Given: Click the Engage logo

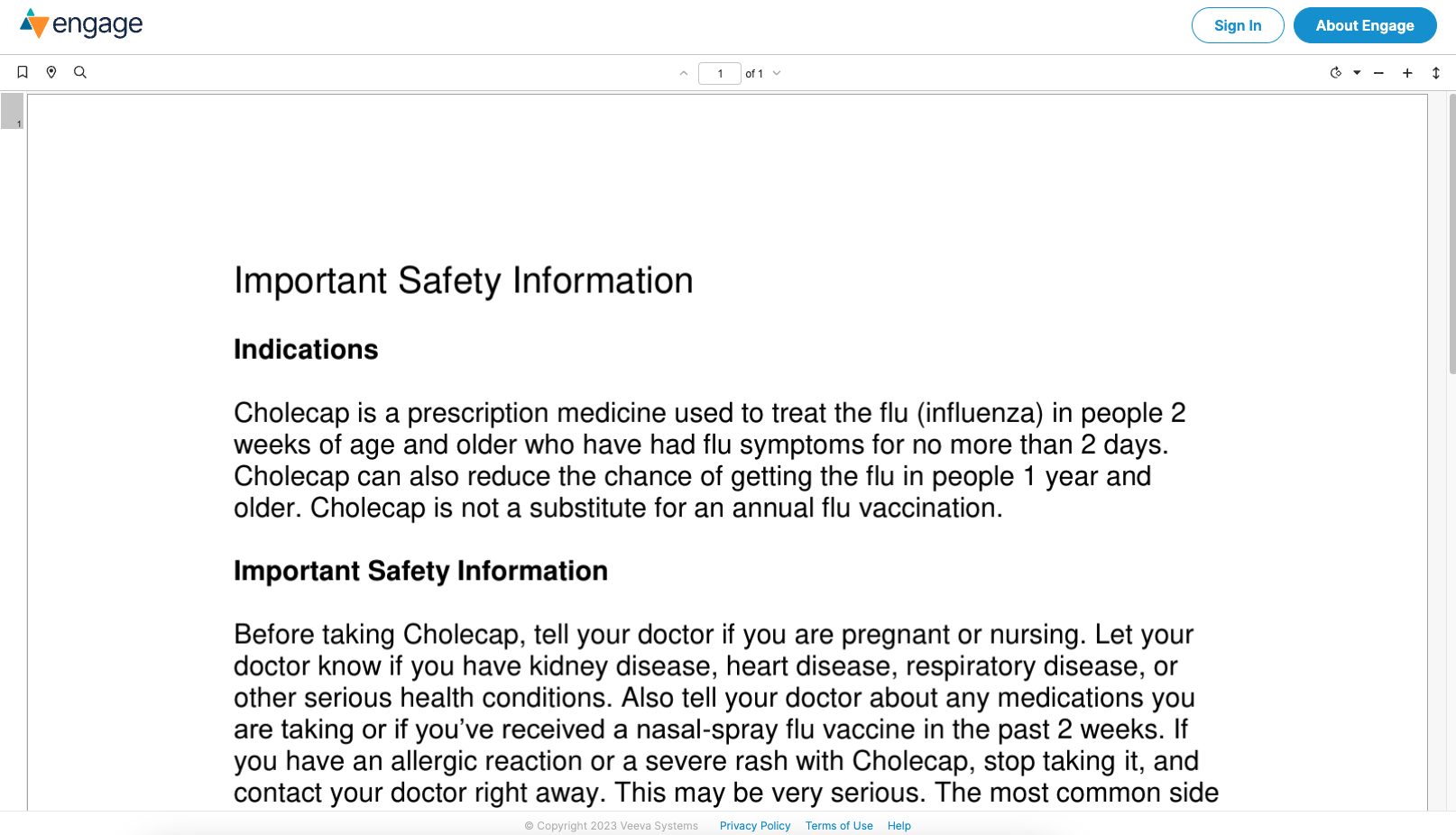Looking at the screenshot, I should (x=81, y=24).
